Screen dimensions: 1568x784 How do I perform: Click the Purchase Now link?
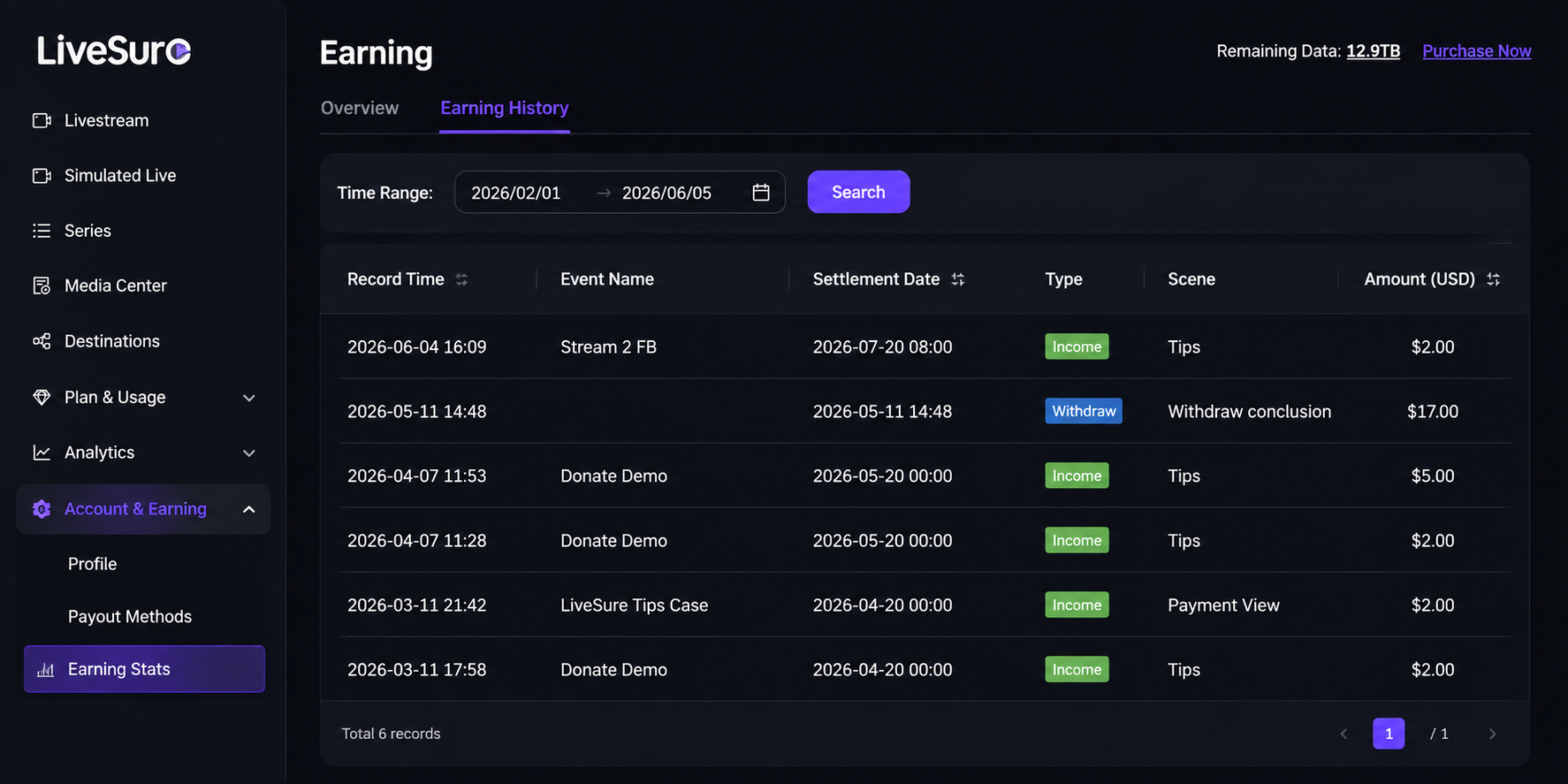point(1477,51)
